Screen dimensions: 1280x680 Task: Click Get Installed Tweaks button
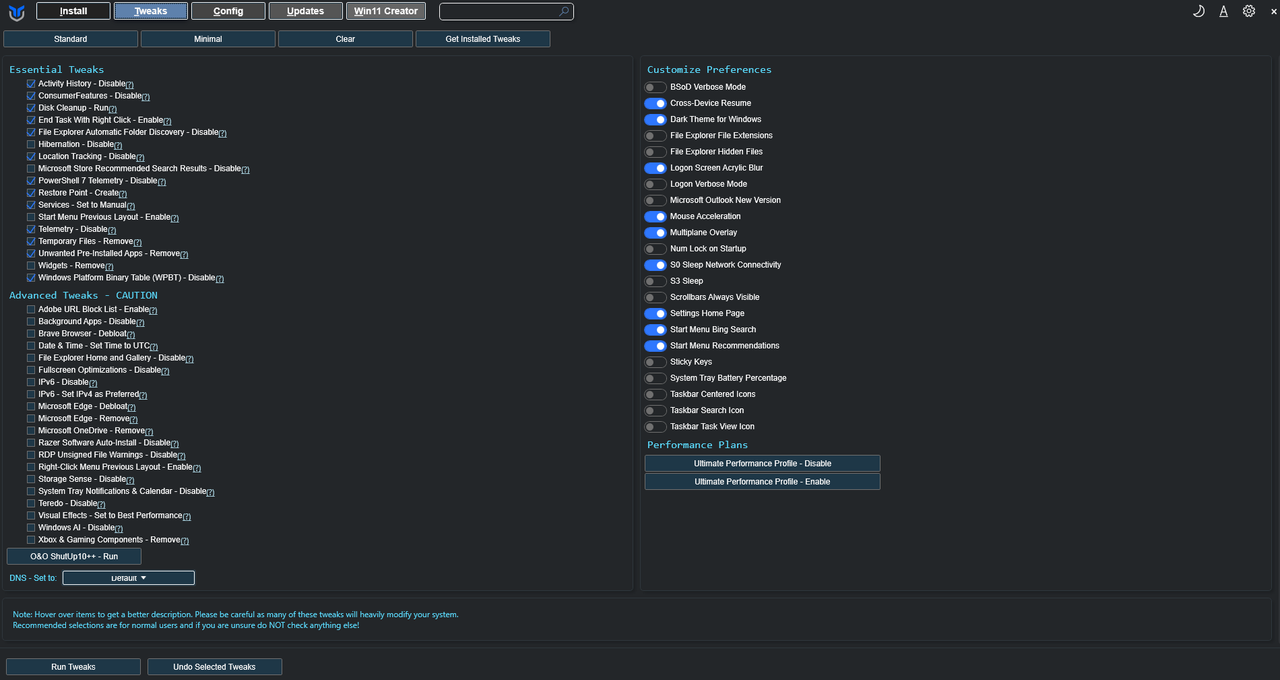point(483,39)
